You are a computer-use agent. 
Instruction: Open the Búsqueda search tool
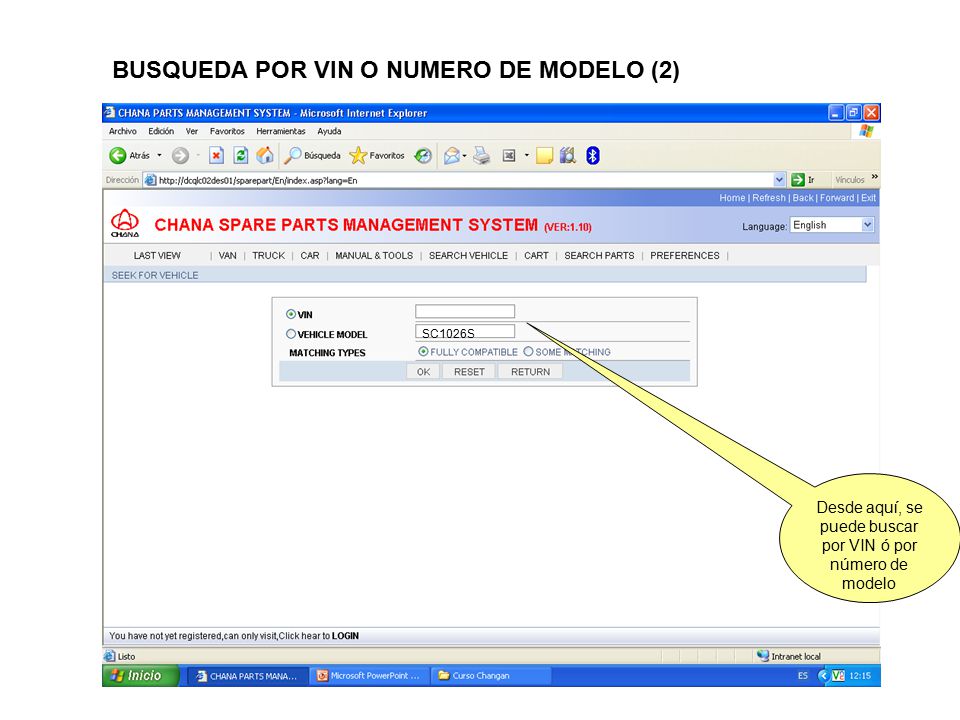point(312,156)
